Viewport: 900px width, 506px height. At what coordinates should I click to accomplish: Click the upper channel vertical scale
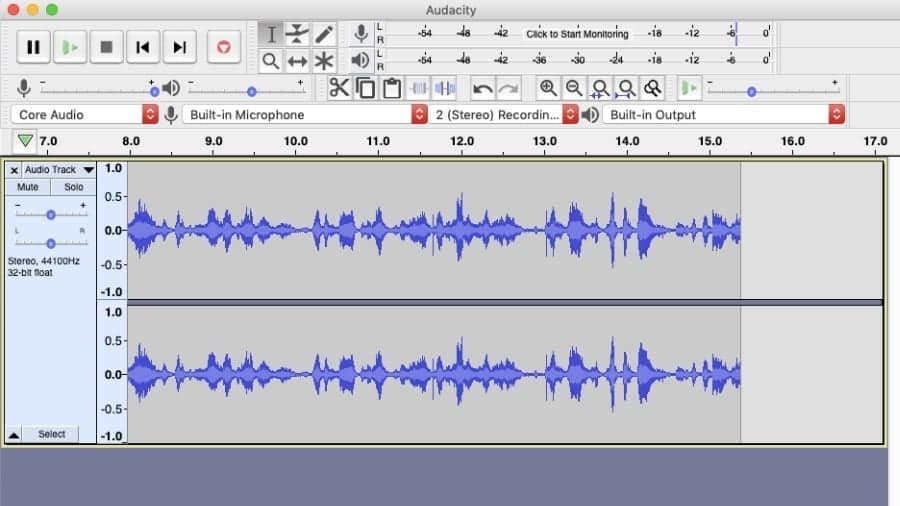(112, 230)
